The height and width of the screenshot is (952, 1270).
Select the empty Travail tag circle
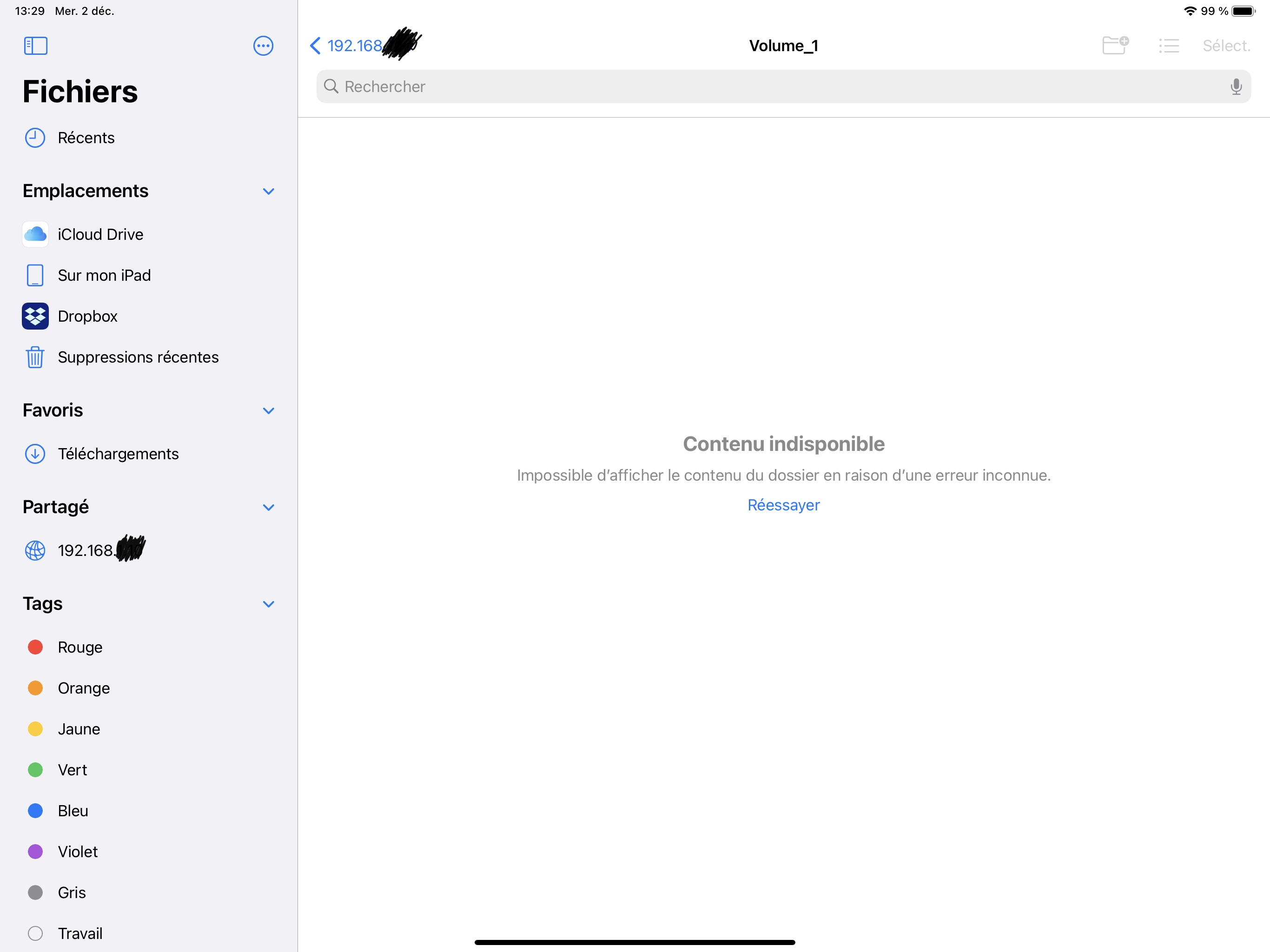point(36,933)
